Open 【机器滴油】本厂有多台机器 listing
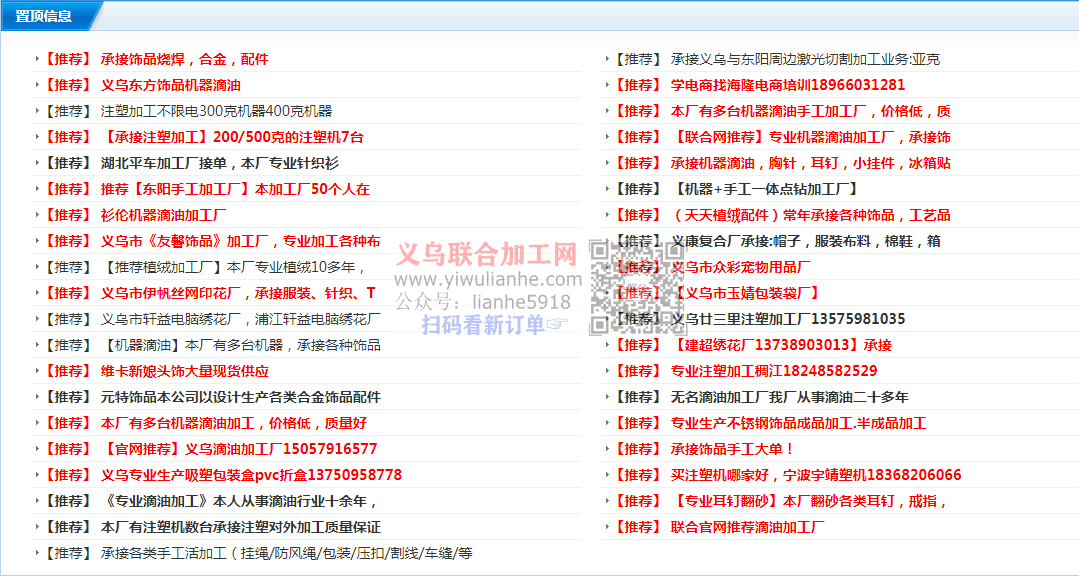1079x576 pixels. [x=240, y=345]
